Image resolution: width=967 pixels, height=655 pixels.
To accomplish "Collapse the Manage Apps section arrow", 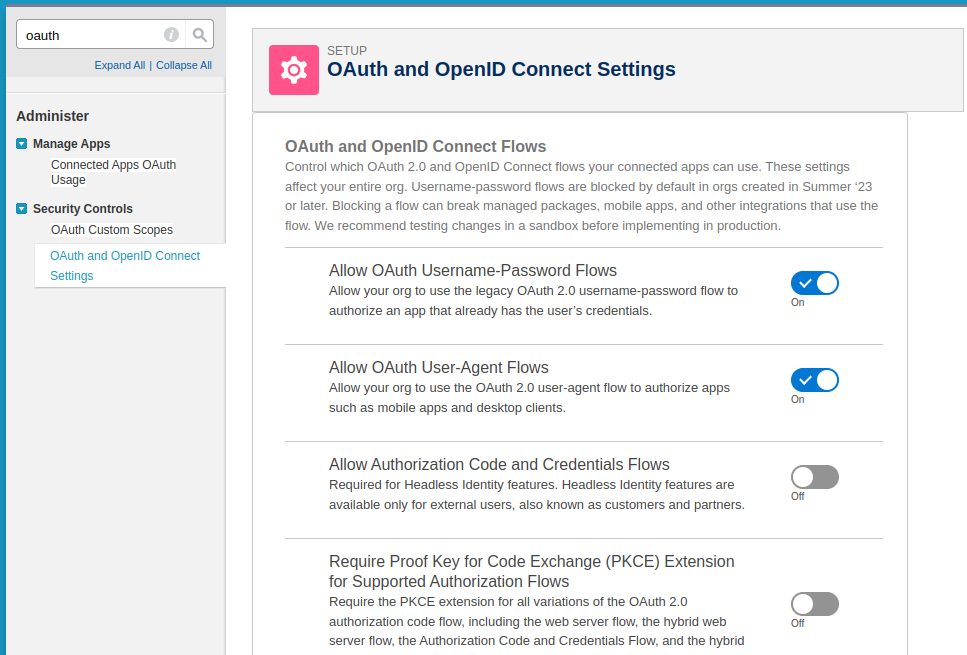I will click(22, 144).
